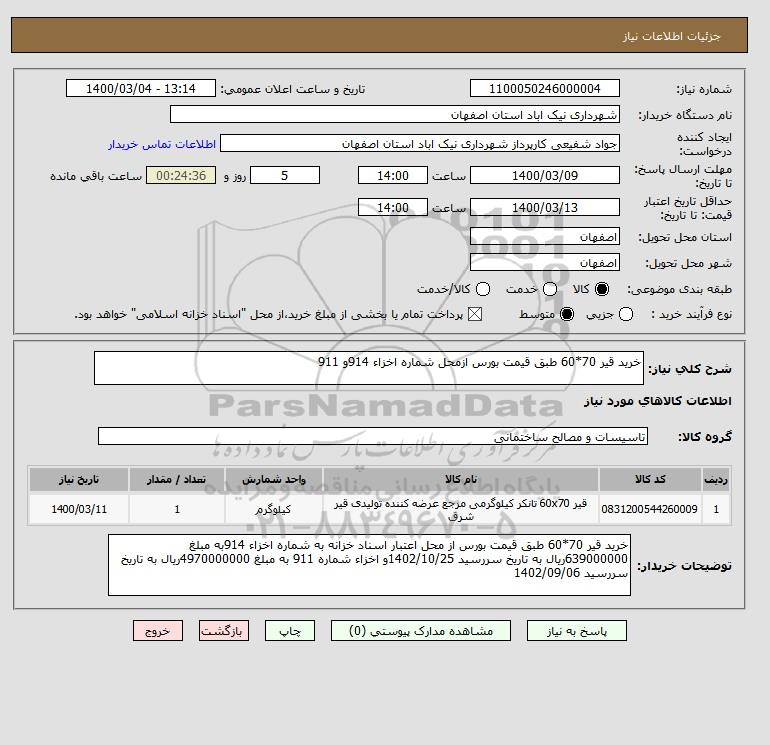Click the چاپ print button
The image size is (770, 745).
coord(290,631)
